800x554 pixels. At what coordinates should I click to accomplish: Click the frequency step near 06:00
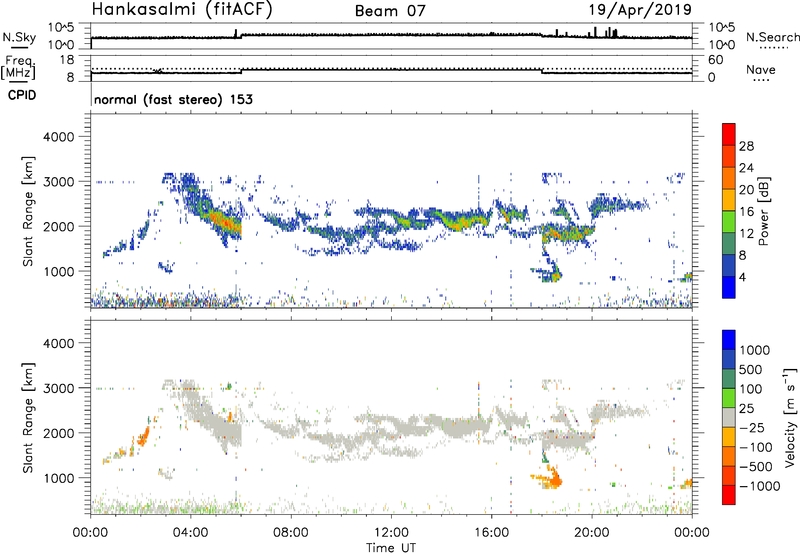pyautogui.click(x=242, y=71)
